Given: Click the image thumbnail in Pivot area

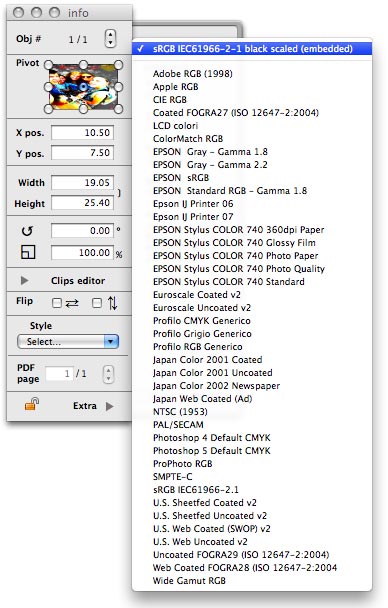Looking at the screenshot, I should pos(83,87).
